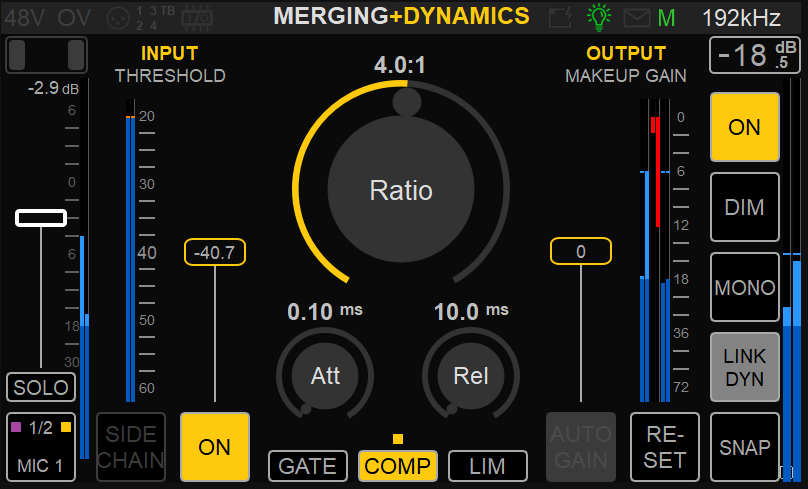Click the red gain reduction meter
The image size is (808, 489).
click(x=656, y=171)
